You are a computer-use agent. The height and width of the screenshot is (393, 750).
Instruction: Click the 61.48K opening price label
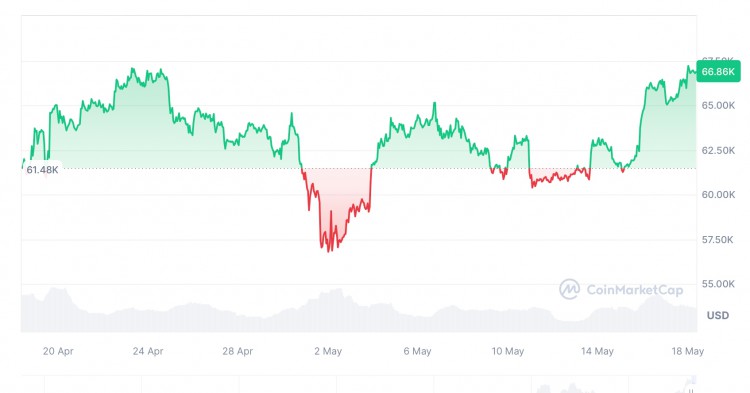[42, 170]
